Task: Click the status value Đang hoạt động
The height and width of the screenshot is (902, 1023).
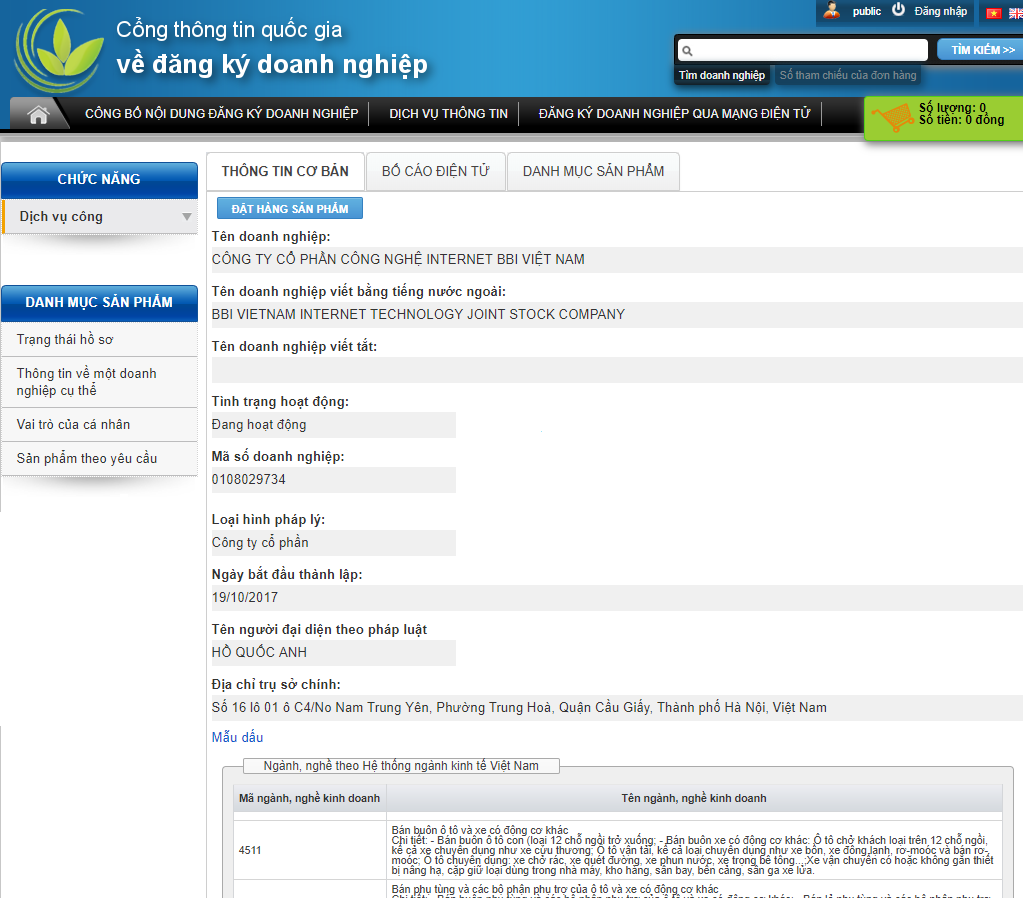Action: 259,425
